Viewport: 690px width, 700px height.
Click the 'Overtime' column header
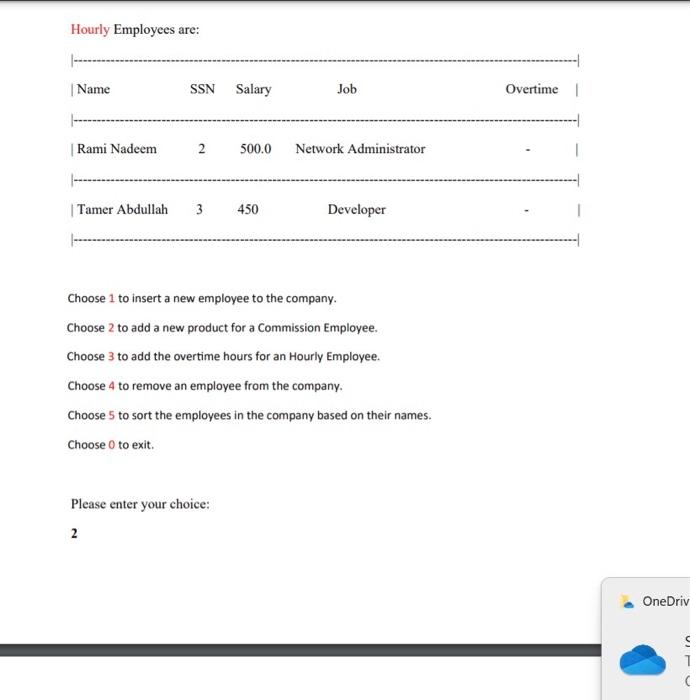click(x=532, y=89)
